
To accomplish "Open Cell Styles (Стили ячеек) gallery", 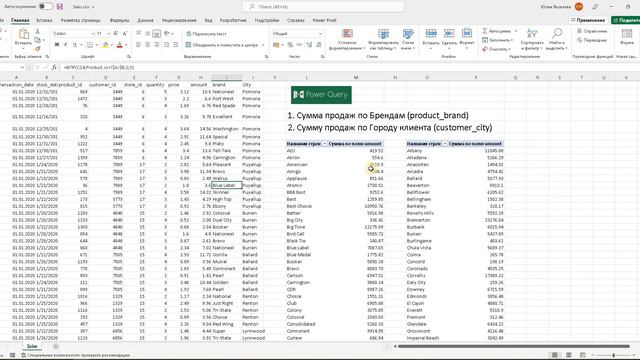I will click(x=408, y=40).
